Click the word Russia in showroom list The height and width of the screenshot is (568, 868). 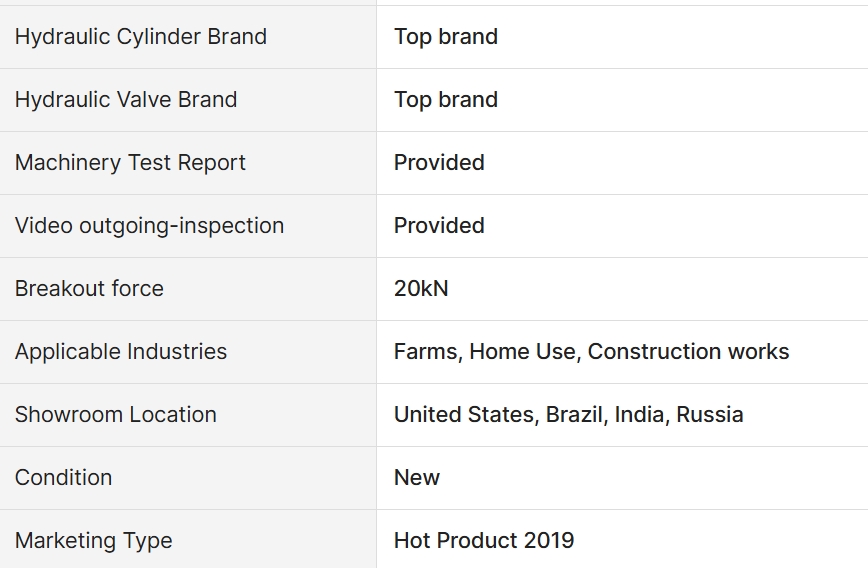710,415
